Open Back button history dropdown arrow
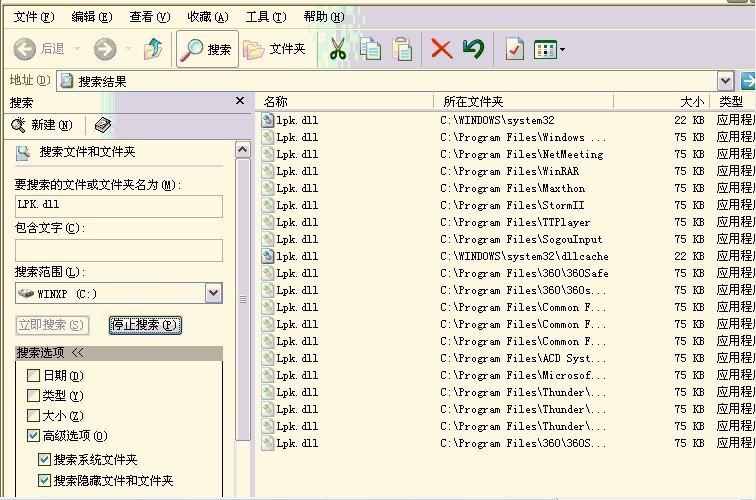The image size is (756, 500). click(x=77, y=49)
